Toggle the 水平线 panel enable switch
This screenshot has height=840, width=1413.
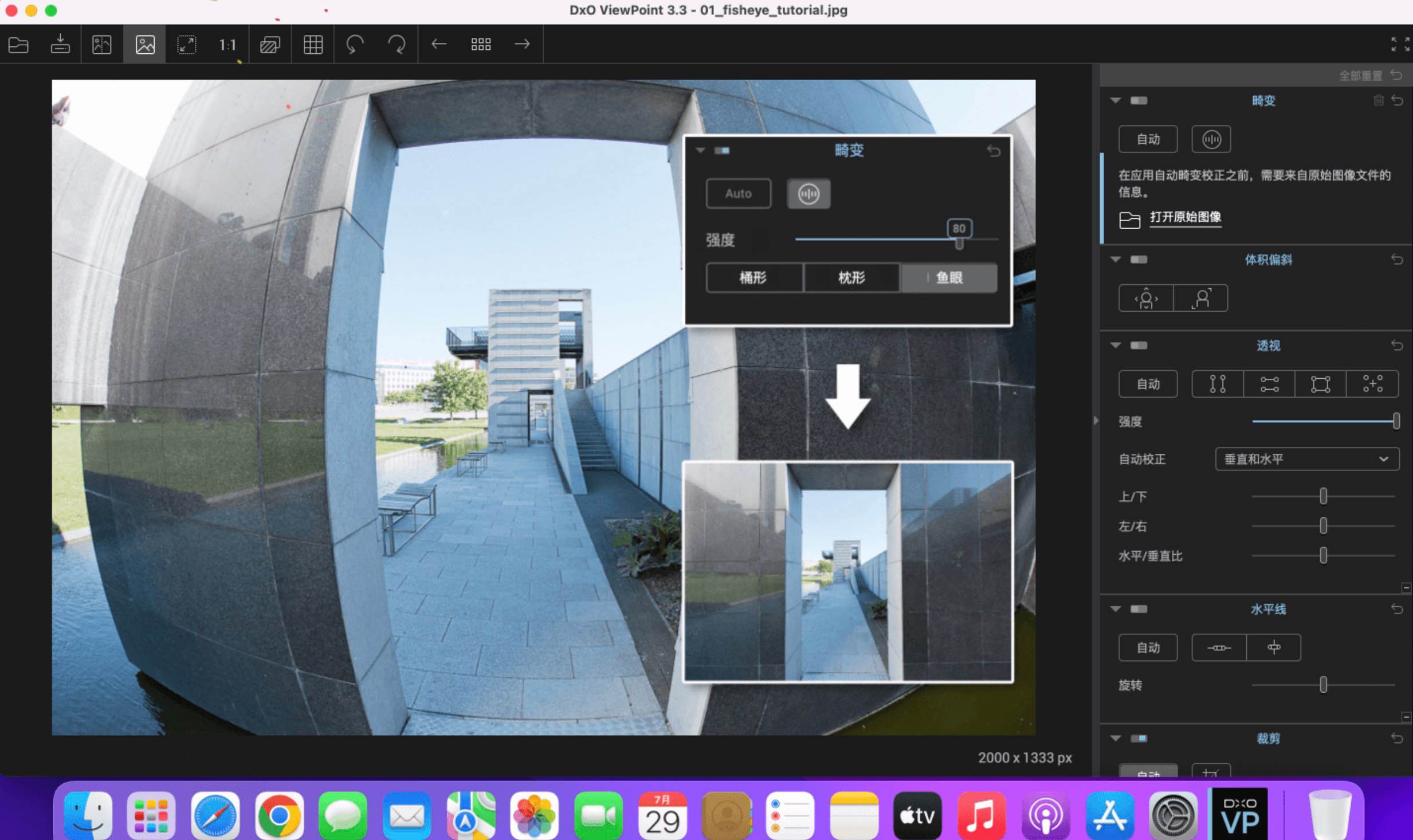point(1139,609)
